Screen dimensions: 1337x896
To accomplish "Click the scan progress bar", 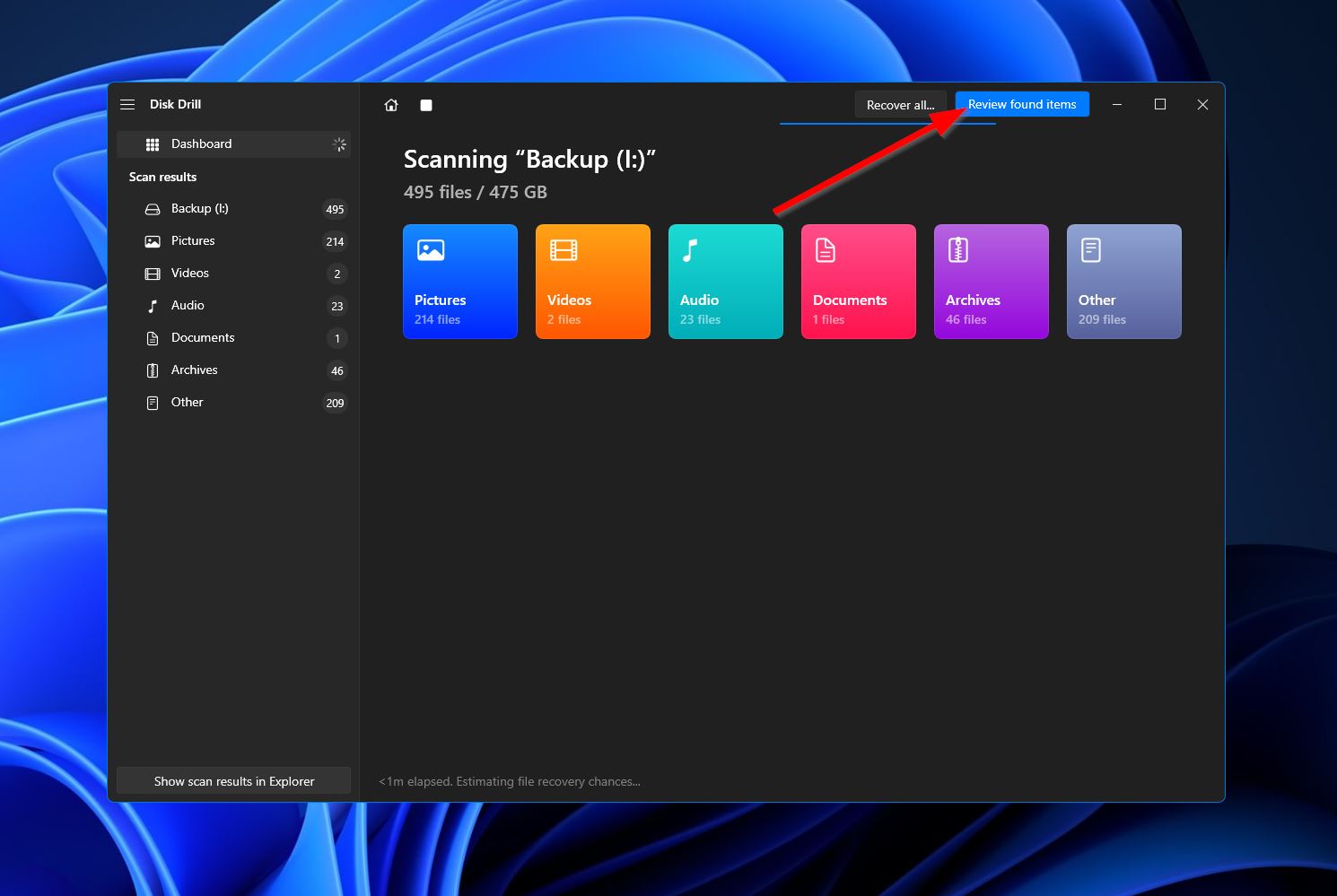I will [887, 124].
